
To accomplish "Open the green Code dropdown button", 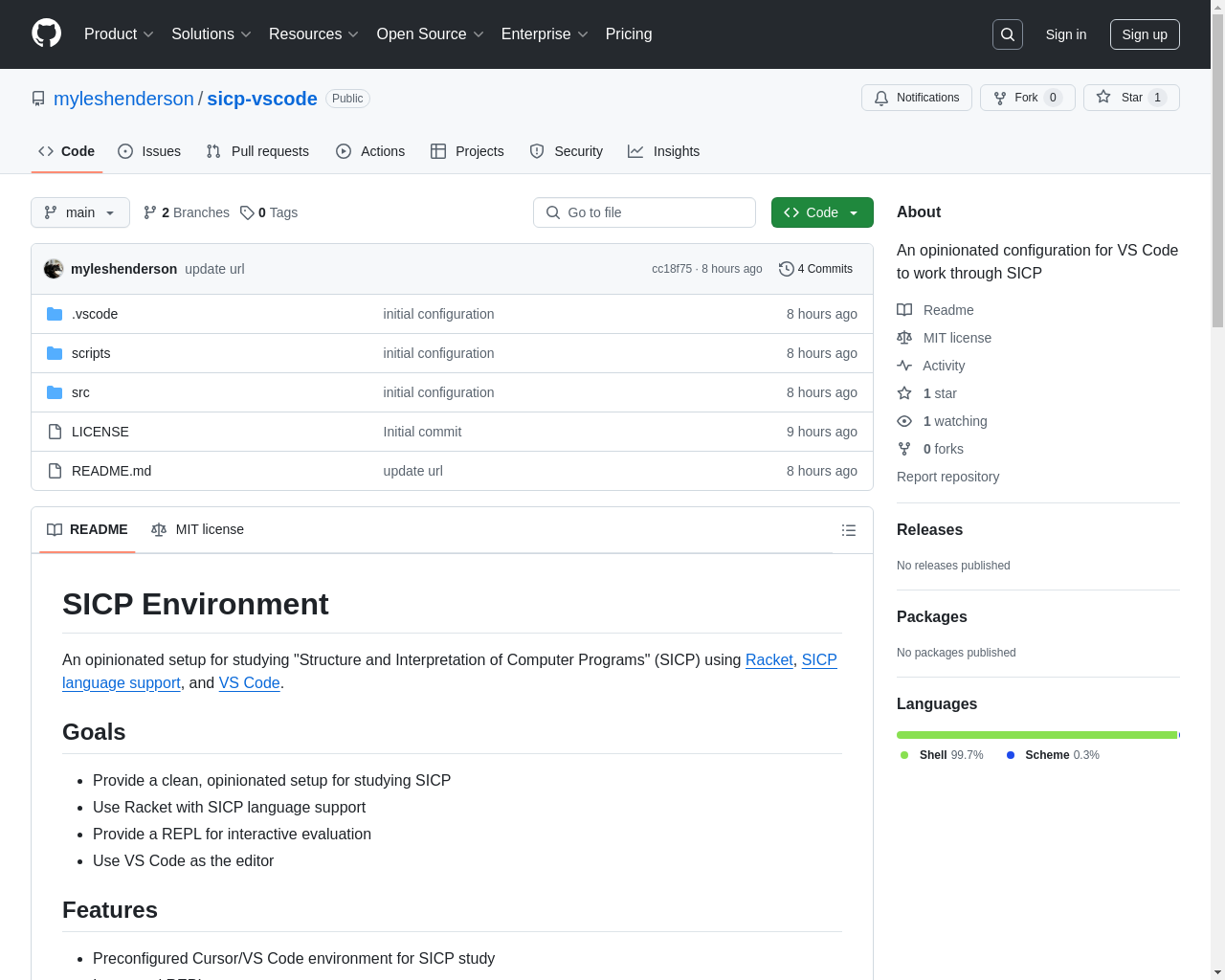I will [x=822, y=212].
